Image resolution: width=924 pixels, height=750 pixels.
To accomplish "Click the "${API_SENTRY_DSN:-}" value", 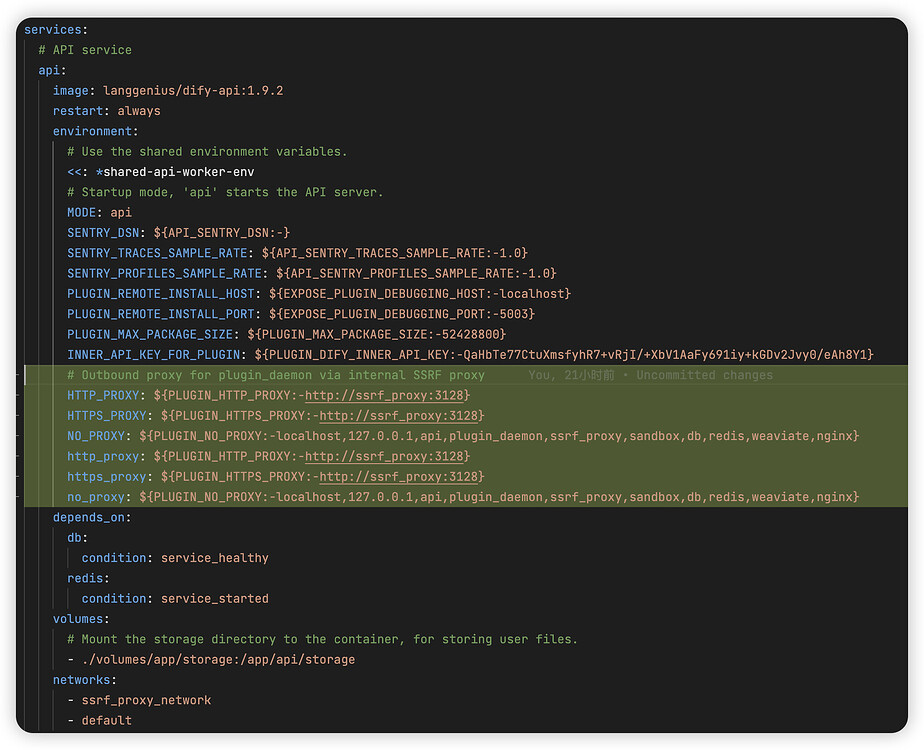I will [x=222, y=233].
